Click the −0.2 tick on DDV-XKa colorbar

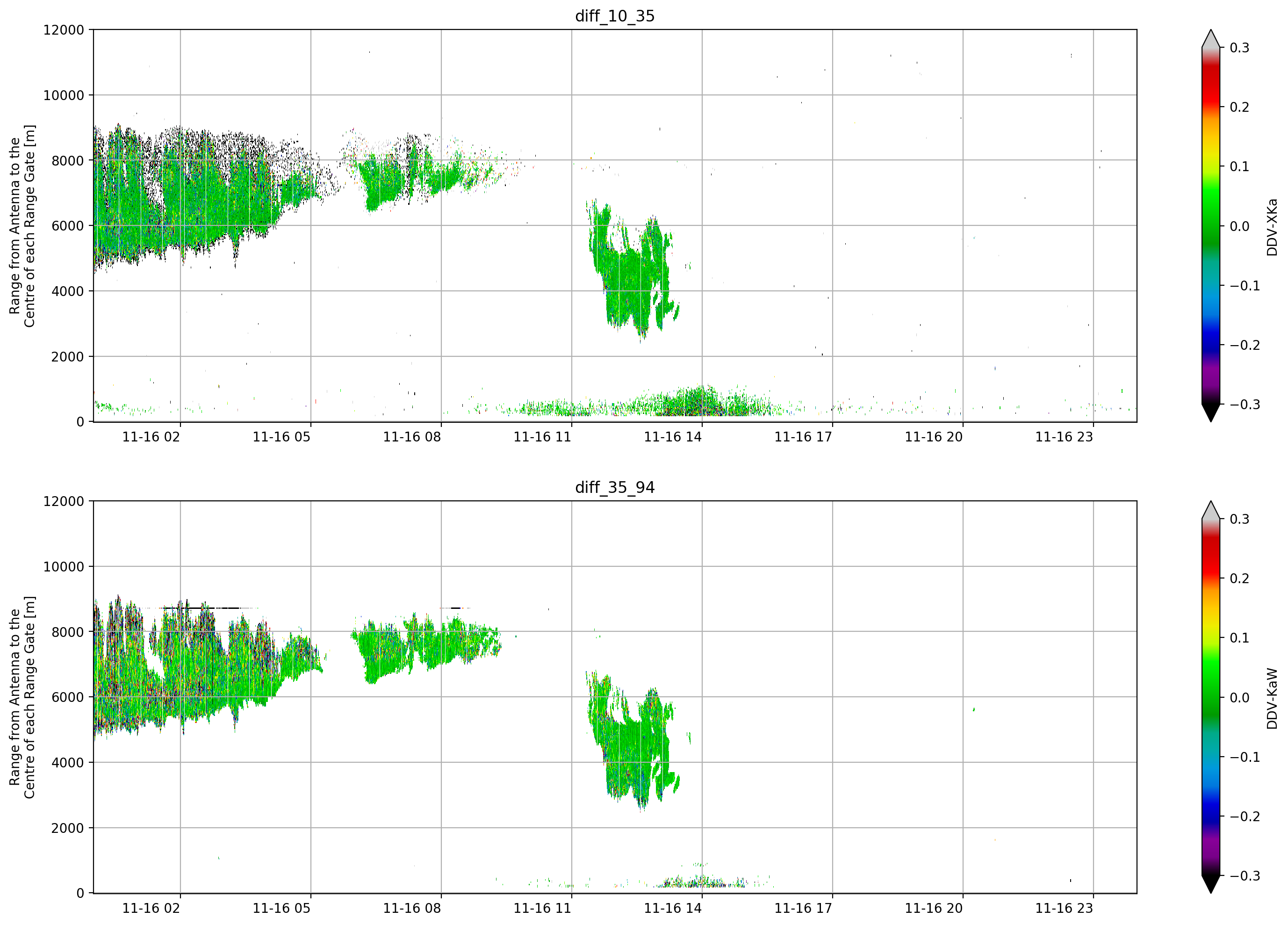[x=1245, y=346]
